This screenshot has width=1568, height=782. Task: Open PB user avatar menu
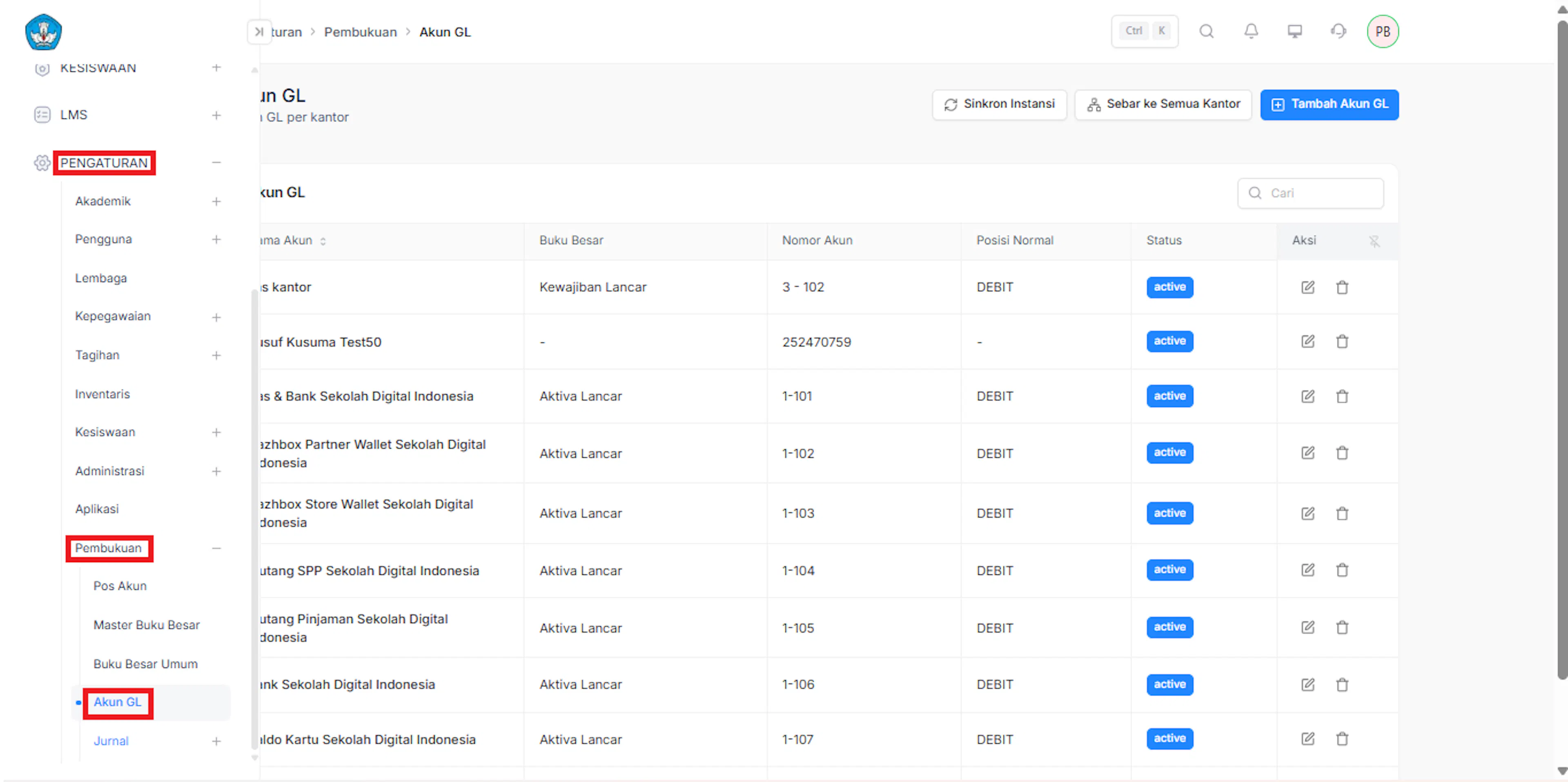point(1382,32)
